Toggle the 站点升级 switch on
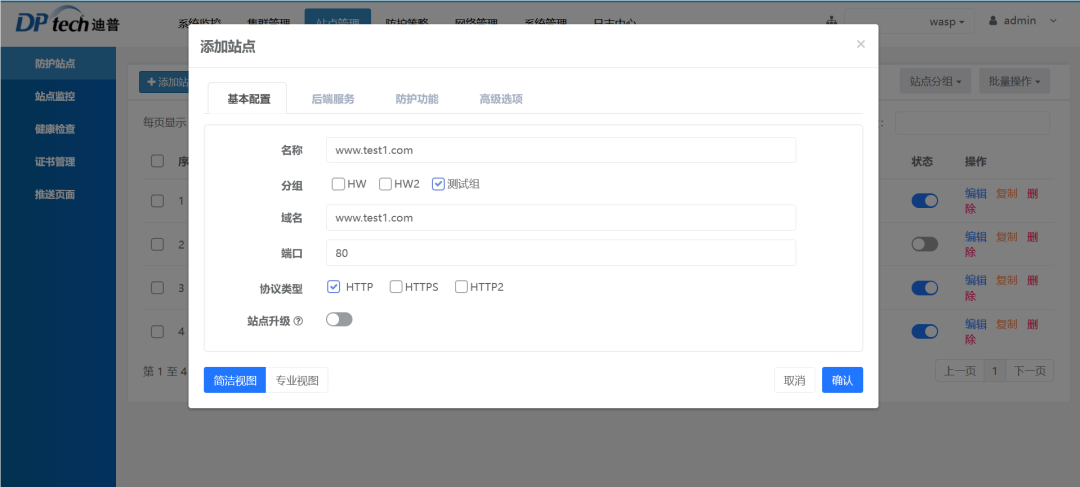Image resolution: width=1080 pixels, height=487 pixels. pyautogui.click(x=339, y=320)
